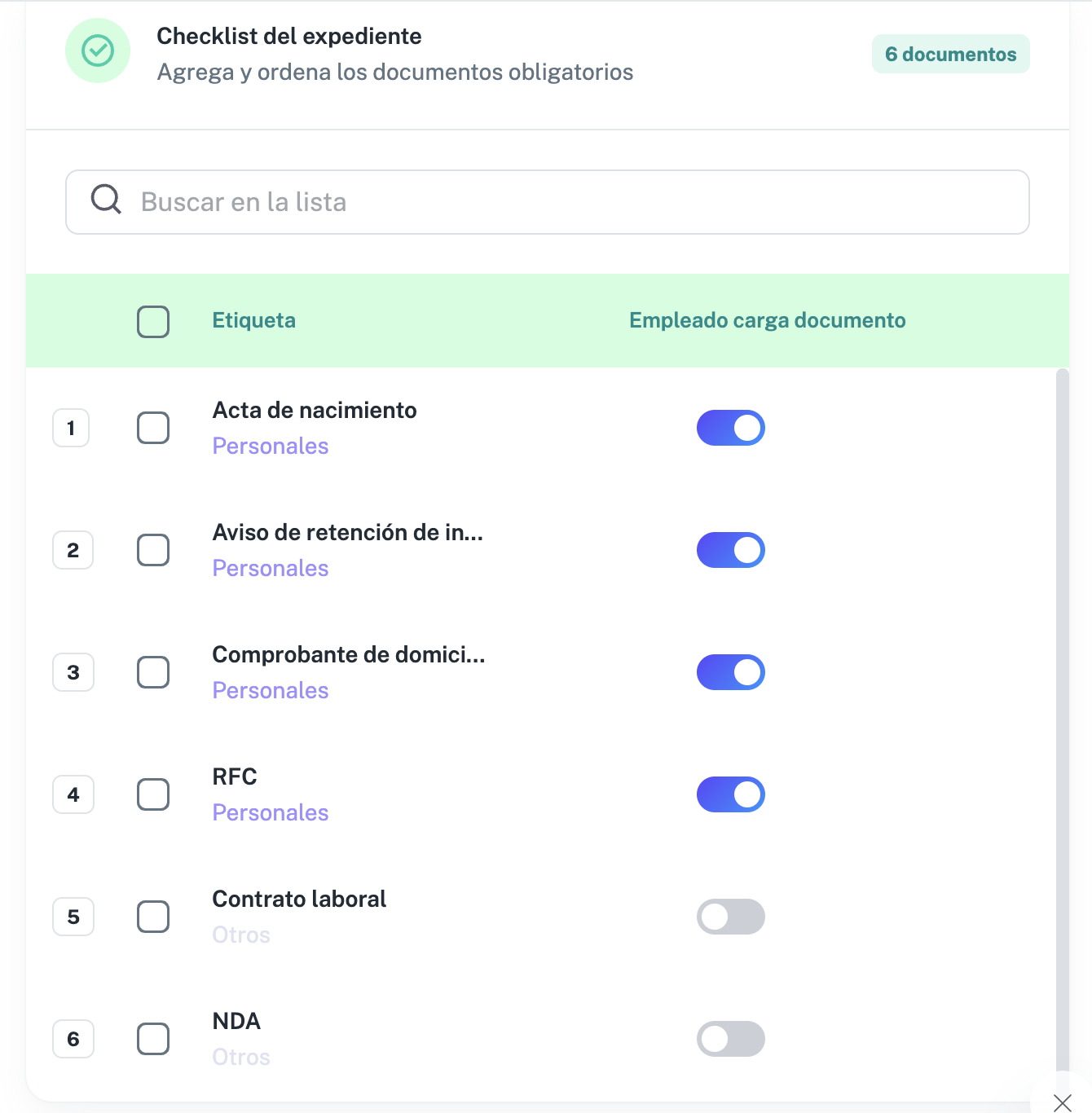Click the X close icon at bottom corner
1092x1113 pixels.
click(1062, 1103)
